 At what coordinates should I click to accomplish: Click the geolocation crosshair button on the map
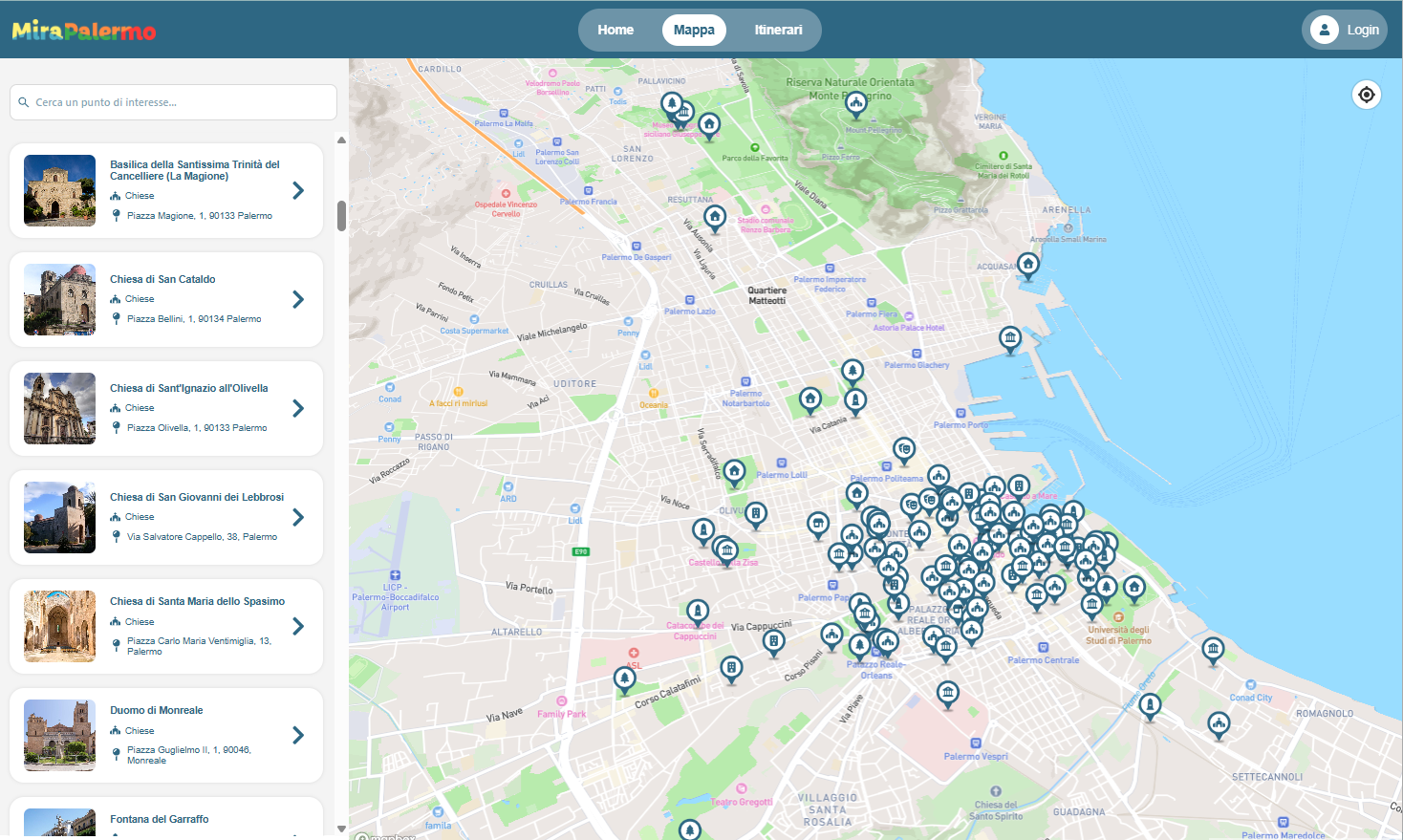pyautogui.click(x=1366, y=95)
